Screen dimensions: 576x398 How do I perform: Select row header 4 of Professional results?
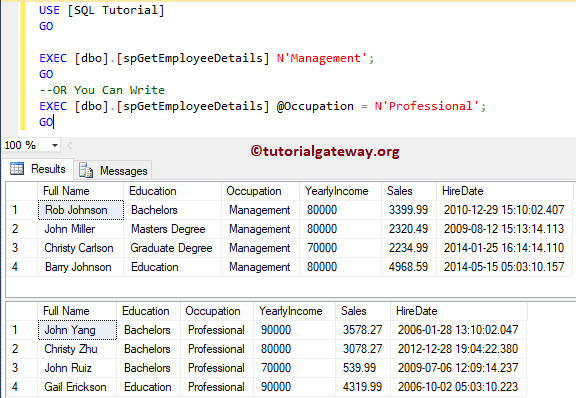coord(22,387)
